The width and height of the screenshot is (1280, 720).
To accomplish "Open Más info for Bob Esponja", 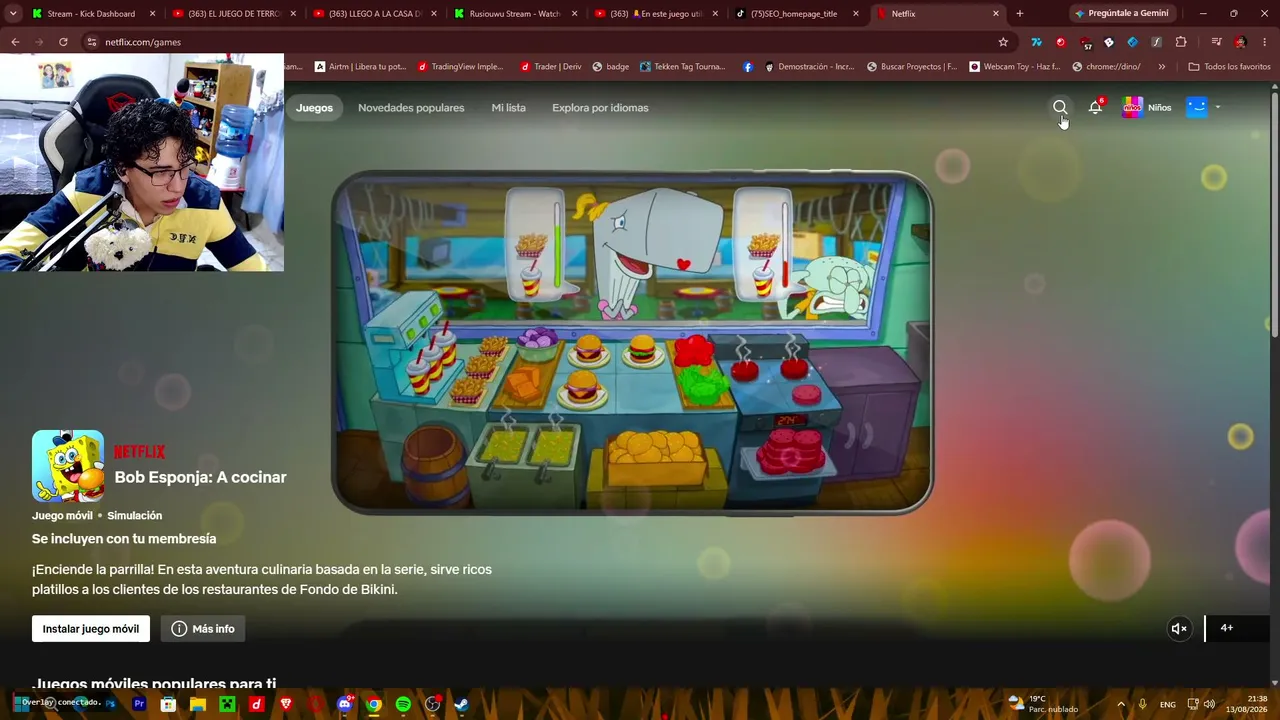I will click(x=203, y=628).
